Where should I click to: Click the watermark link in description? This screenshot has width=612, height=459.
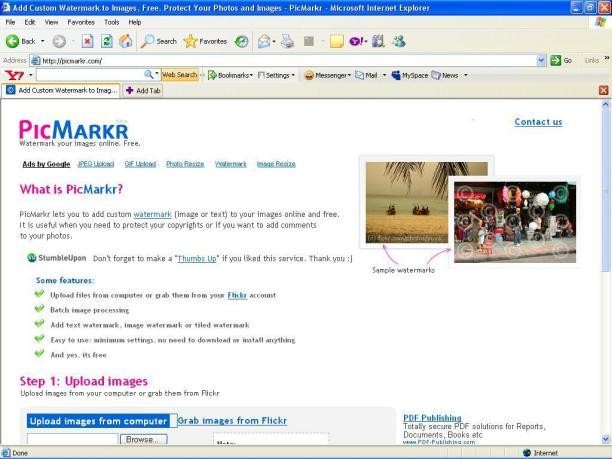coord(153,214)
